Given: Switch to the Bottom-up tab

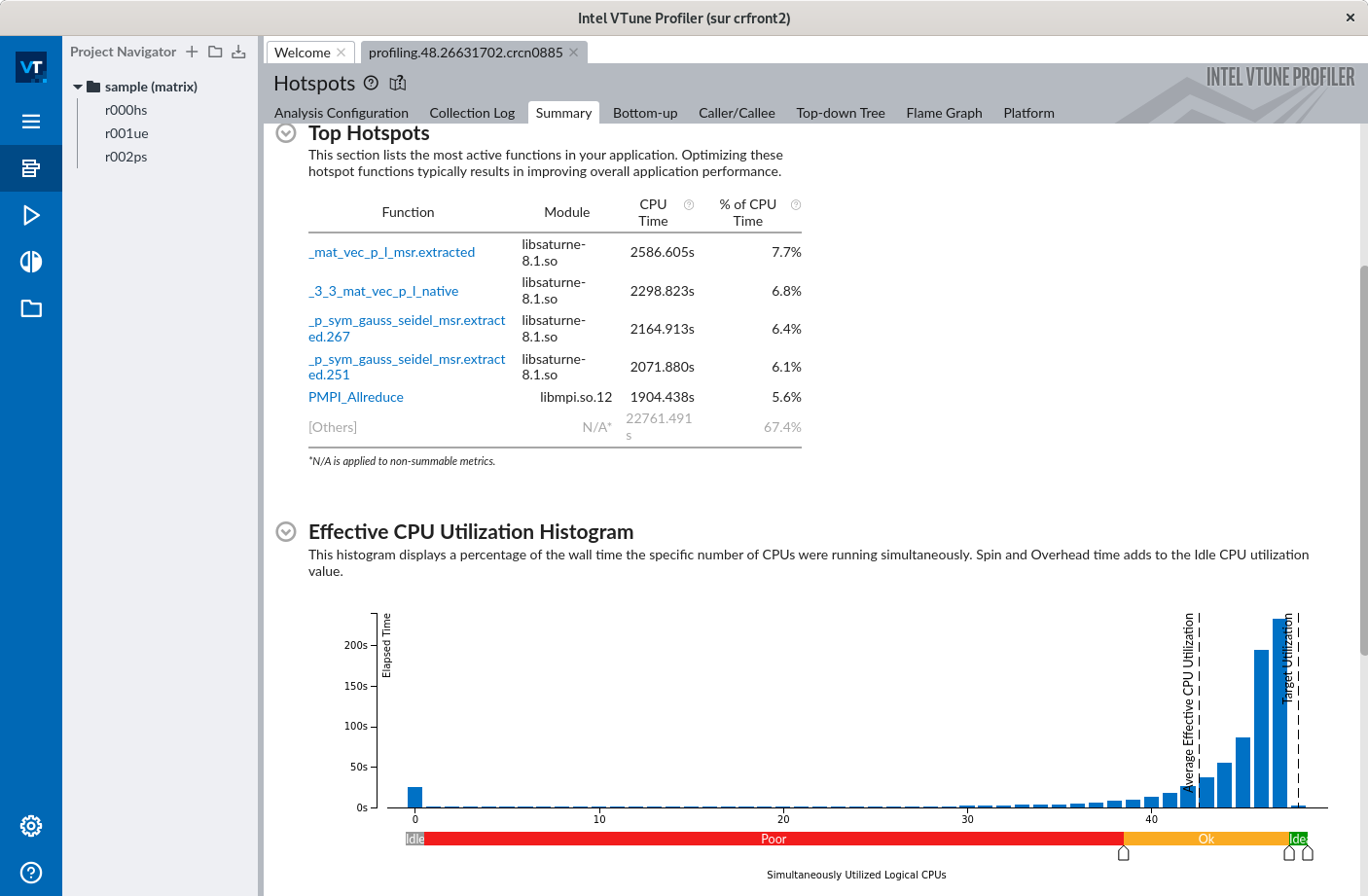Looking at the screenshot, I should pos(645,113).
